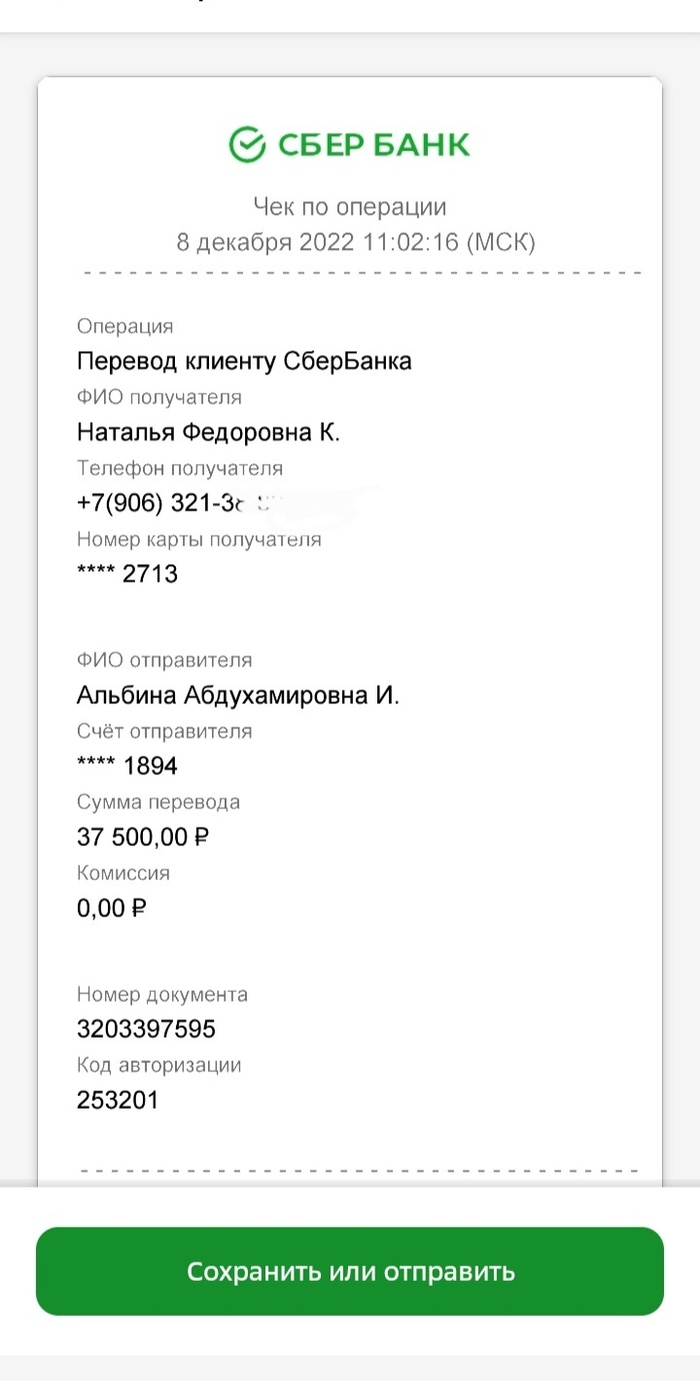Viewport: 700px width, 1381px height.
Task: Click the Sber checkmark logo icon
Action: pyautogui.click(x=246, y=144)
